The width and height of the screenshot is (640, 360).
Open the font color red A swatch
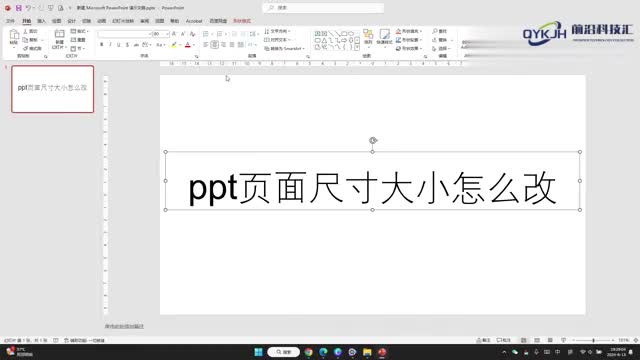[x=188, y=44]
